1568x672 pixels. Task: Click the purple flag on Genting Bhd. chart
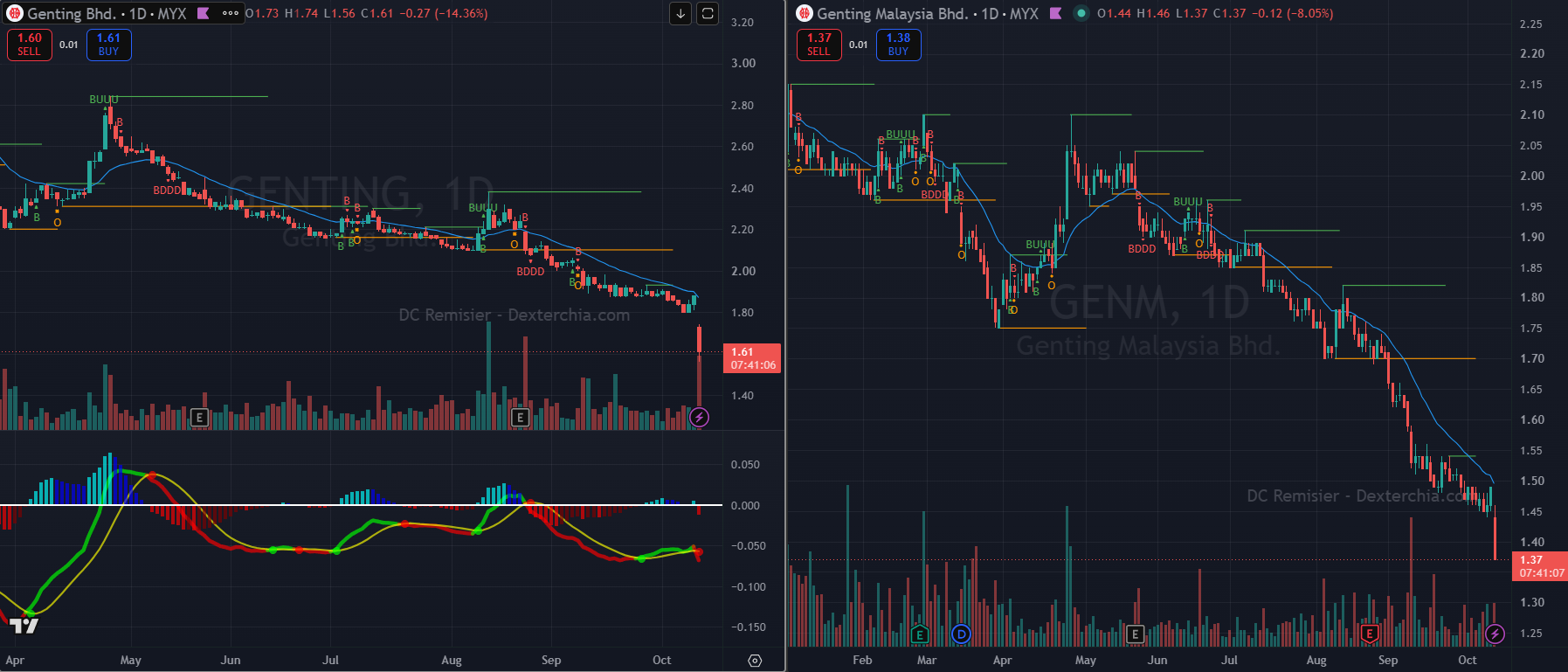[204, 13]
